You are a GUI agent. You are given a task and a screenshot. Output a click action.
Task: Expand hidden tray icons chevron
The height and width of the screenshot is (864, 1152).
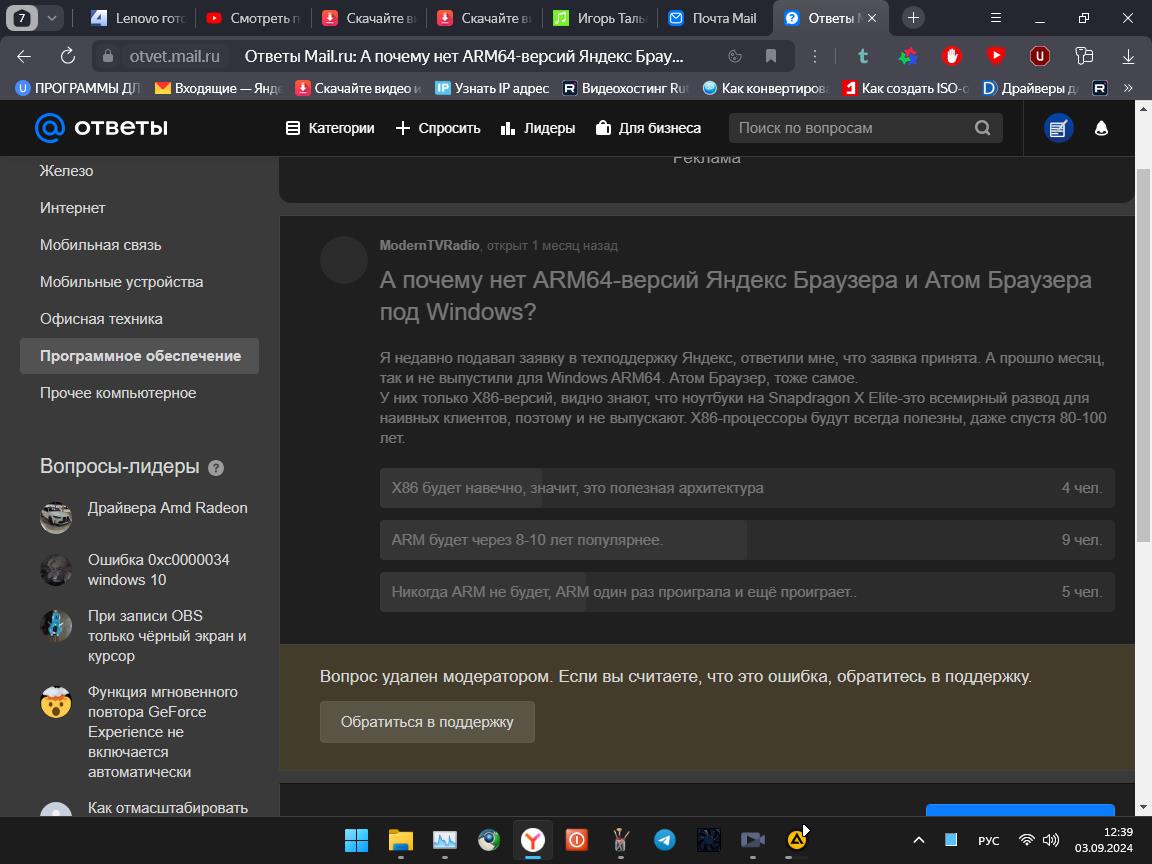pos(918,840)
